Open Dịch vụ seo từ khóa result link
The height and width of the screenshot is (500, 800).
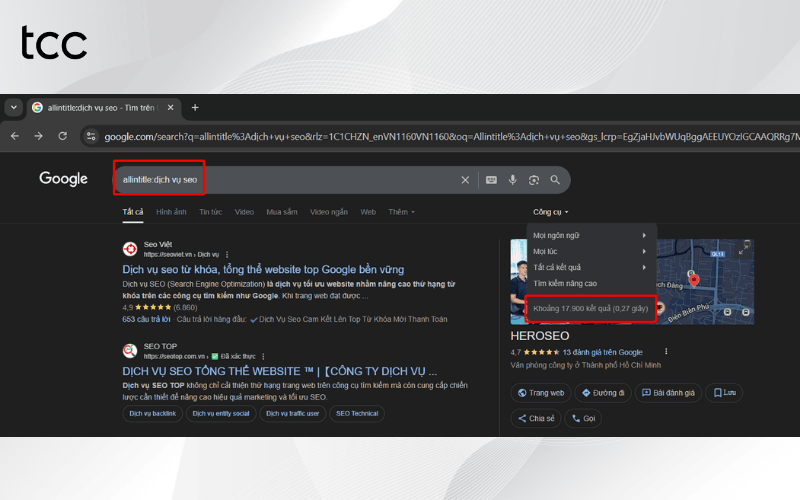[263, 269]
